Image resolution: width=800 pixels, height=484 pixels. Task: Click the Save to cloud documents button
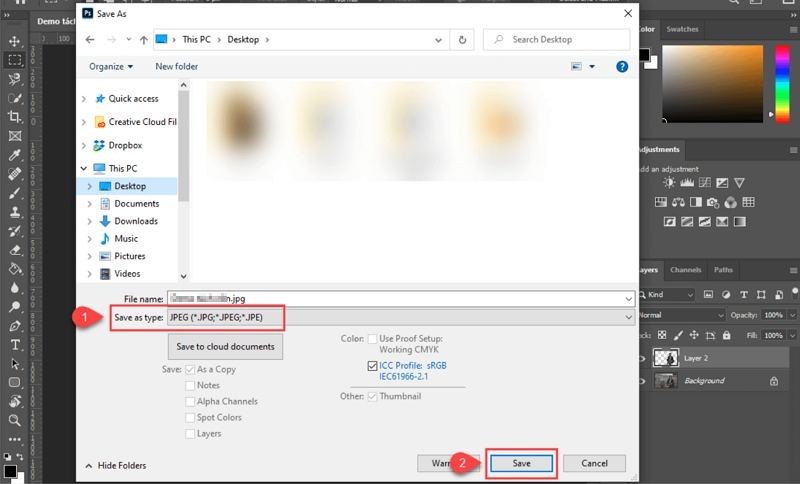[x=225, y=346]
